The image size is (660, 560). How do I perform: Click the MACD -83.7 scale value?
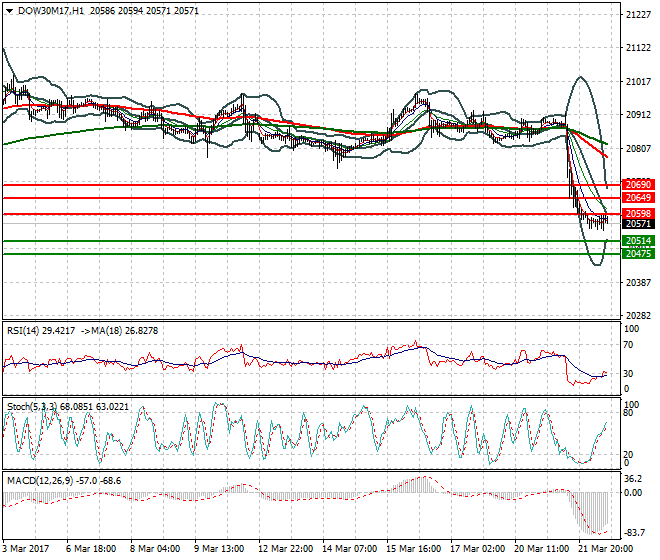click(634, 532)
